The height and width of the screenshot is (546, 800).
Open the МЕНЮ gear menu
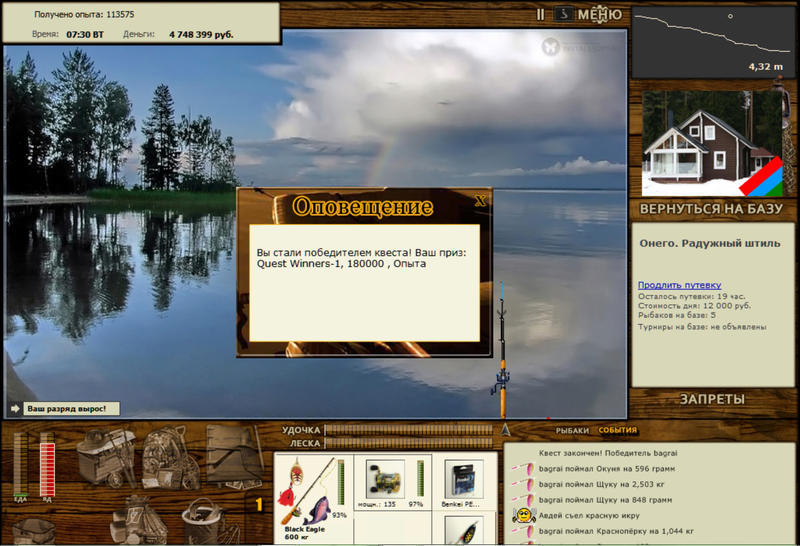pos(600,14)
